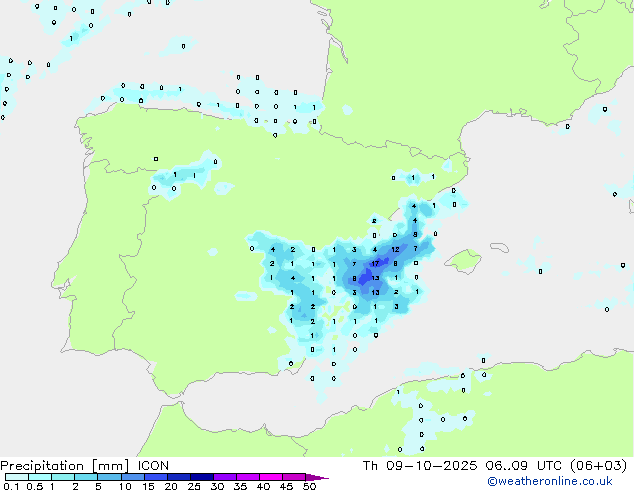
Task: Click the above-50 mm legend arrow tip
Action: click(317, 477)
